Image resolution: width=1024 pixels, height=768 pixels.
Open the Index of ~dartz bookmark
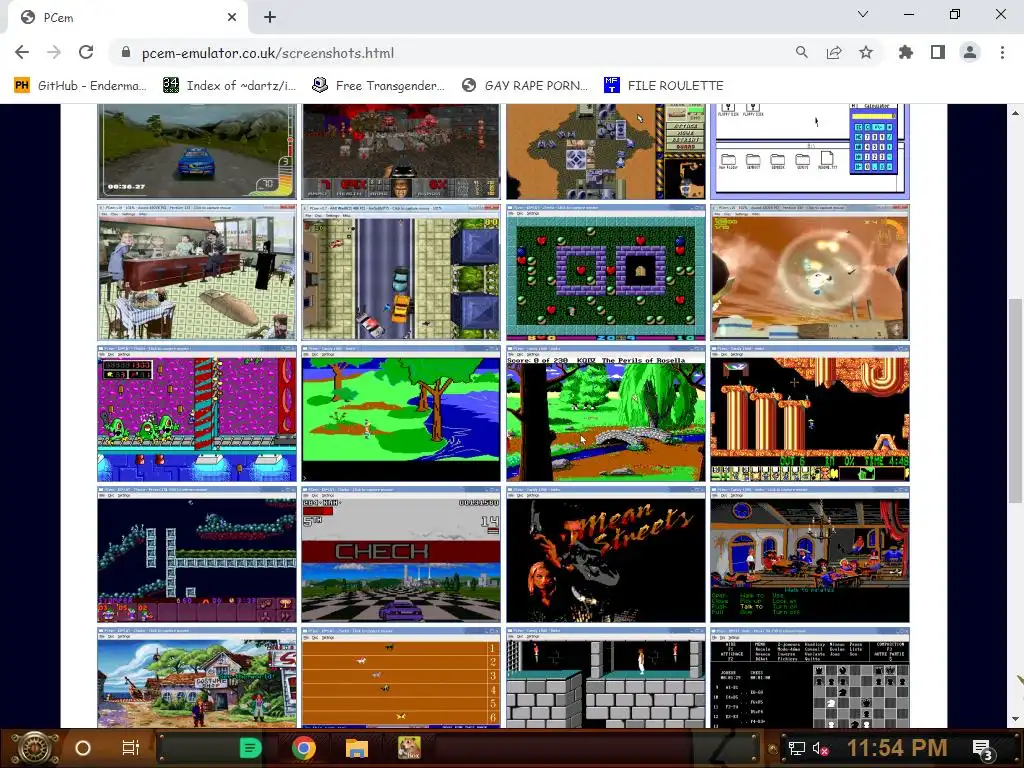pyautogui.click(x=230, y=86)
